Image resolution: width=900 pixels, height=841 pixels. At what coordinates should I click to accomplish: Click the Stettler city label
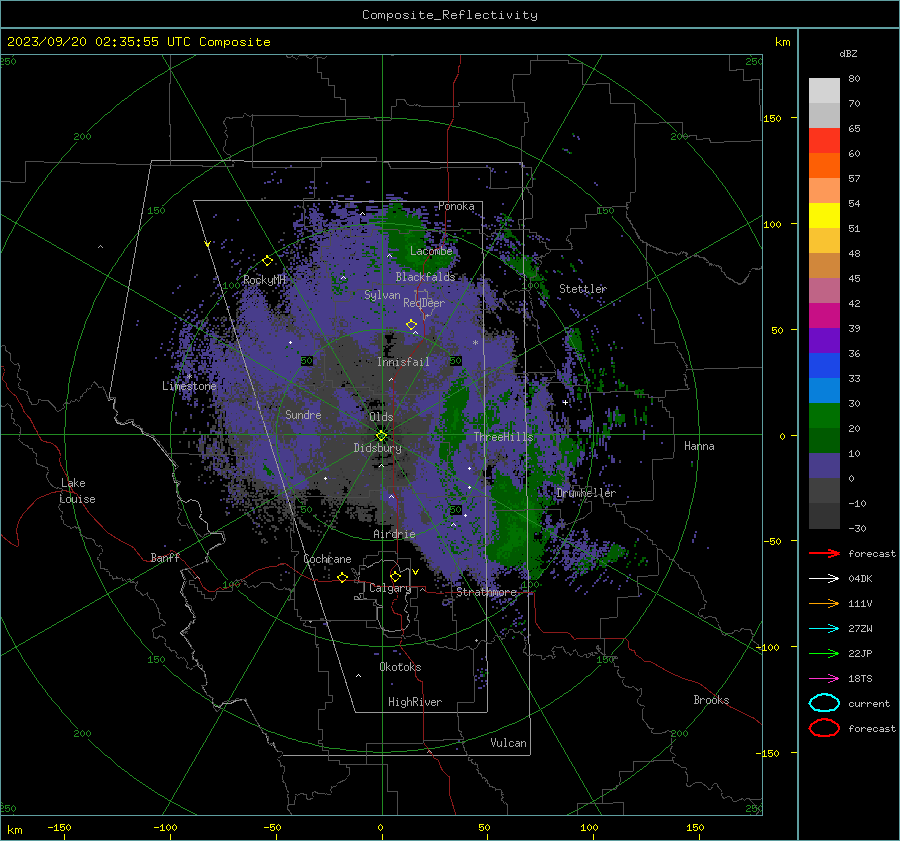pos(583,289)
